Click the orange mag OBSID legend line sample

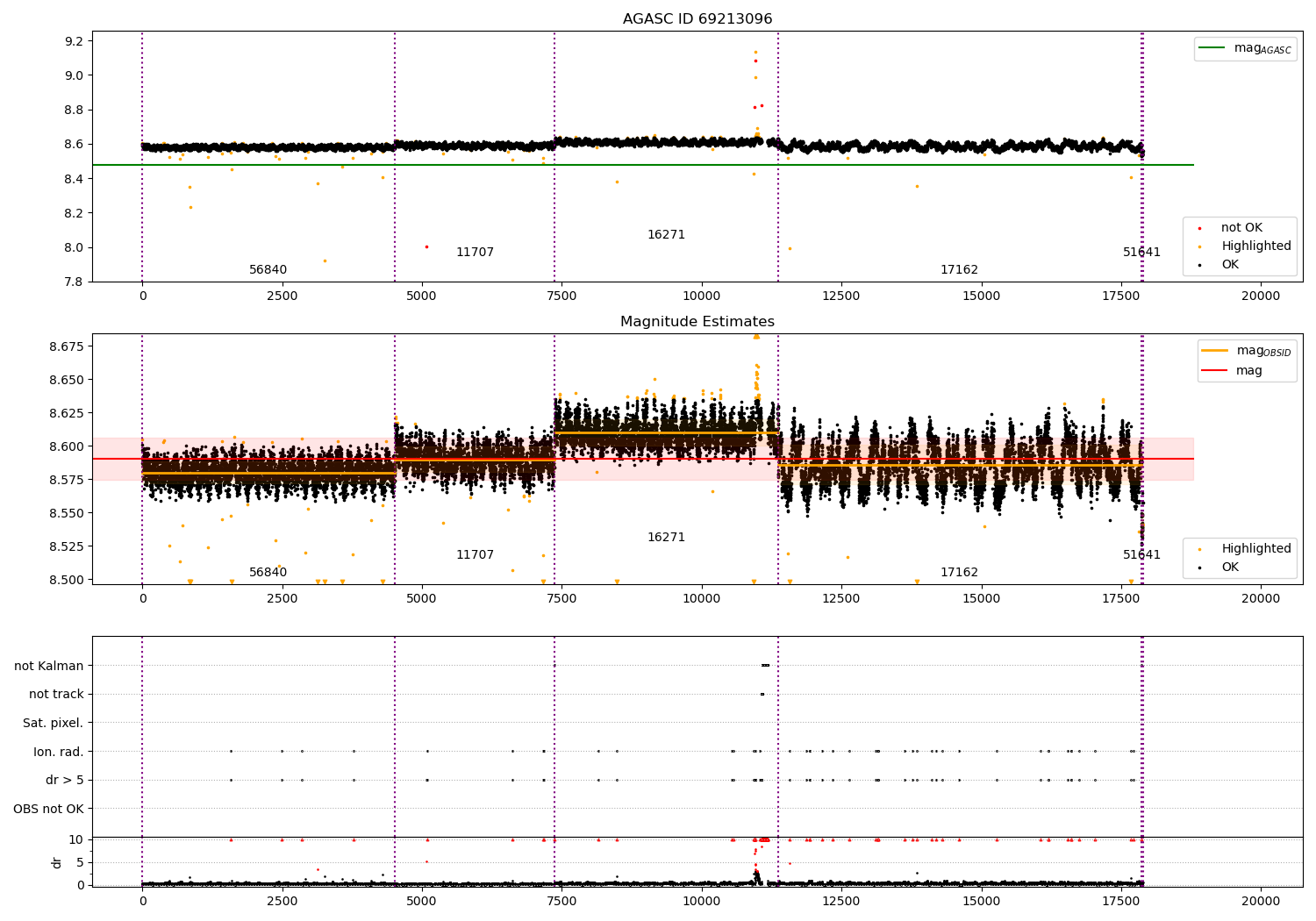[x=1215, y=351]
